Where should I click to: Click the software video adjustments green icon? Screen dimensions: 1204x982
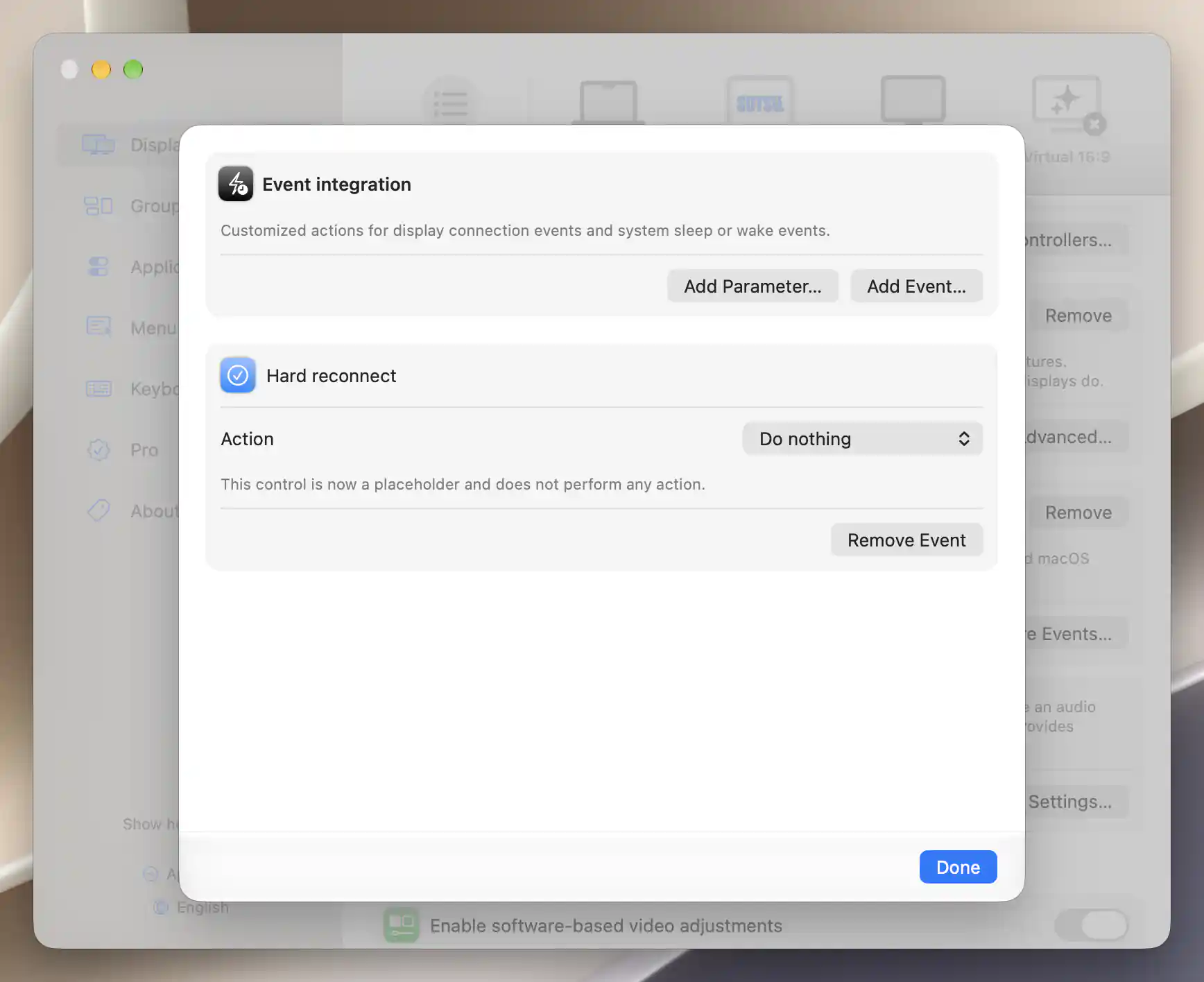click(x=401, y=925)
